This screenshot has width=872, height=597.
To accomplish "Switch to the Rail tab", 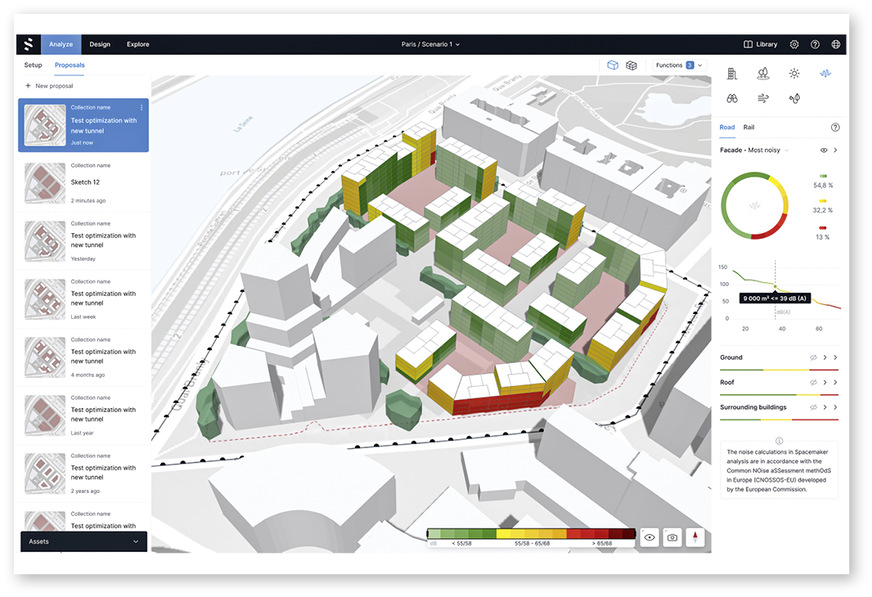I will pos(748,128).
